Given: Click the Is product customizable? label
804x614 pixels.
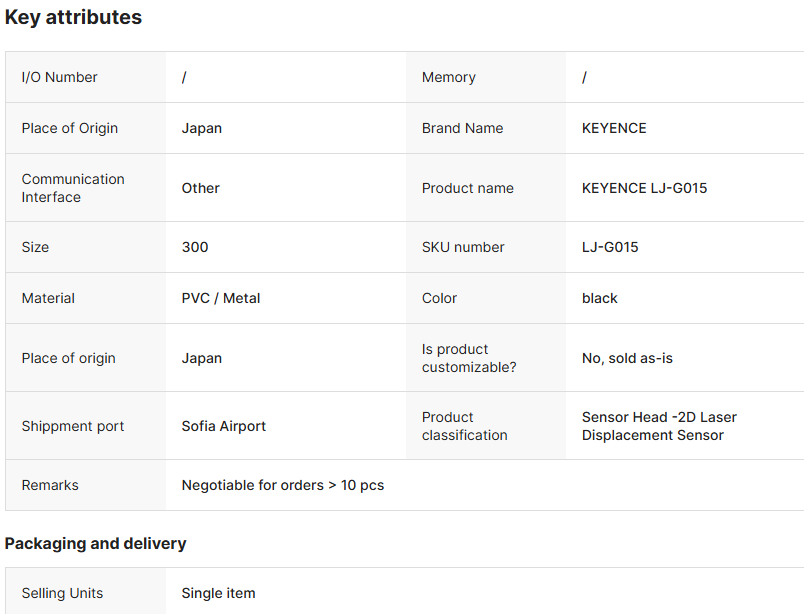Looking at the screenshot, I should click(x=469, y=358).
